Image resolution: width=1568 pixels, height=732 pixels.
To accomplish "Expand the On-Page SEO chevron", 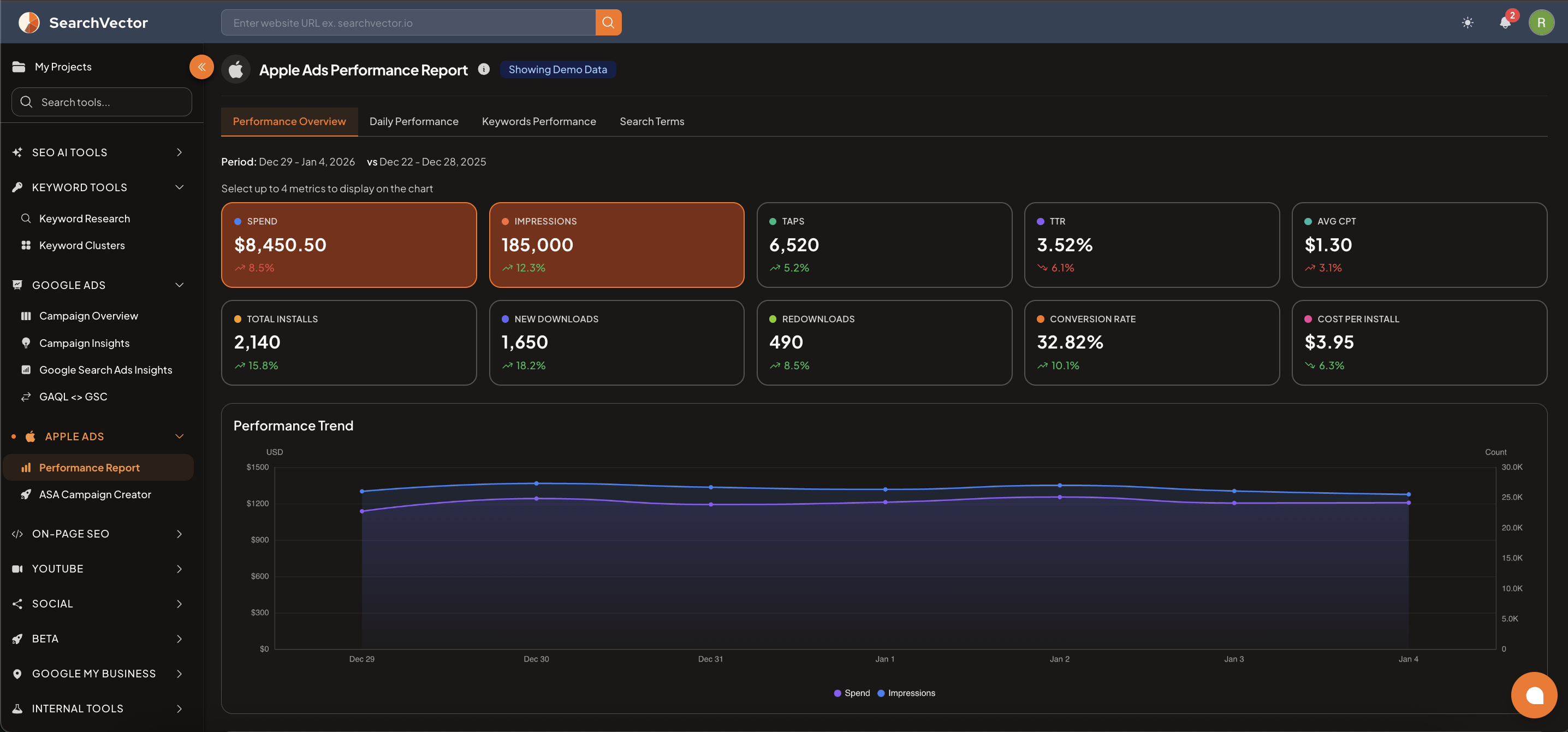I will (x=179, y=534).
